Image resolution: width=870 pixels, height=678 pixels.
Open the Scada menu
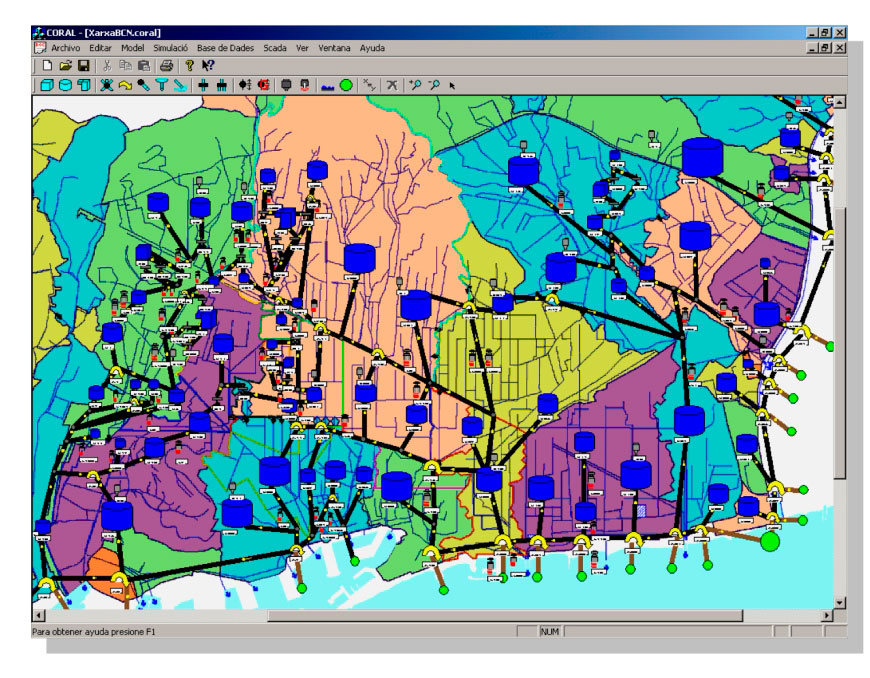pos(275,48)
